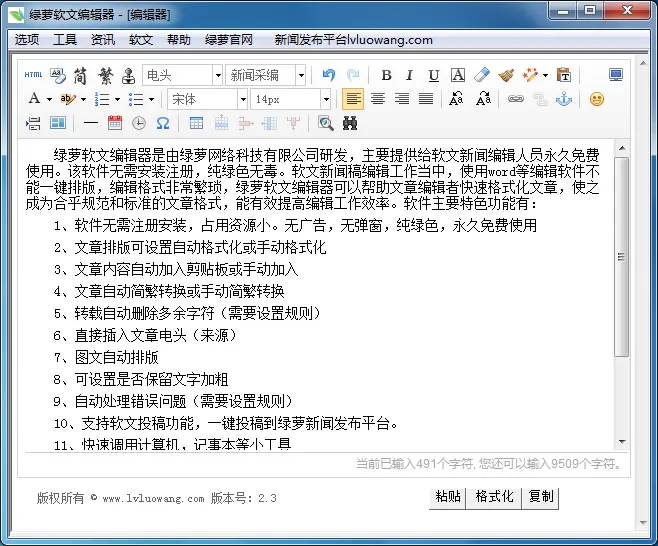Click the 粘贴 button

[x=447, y=498]
